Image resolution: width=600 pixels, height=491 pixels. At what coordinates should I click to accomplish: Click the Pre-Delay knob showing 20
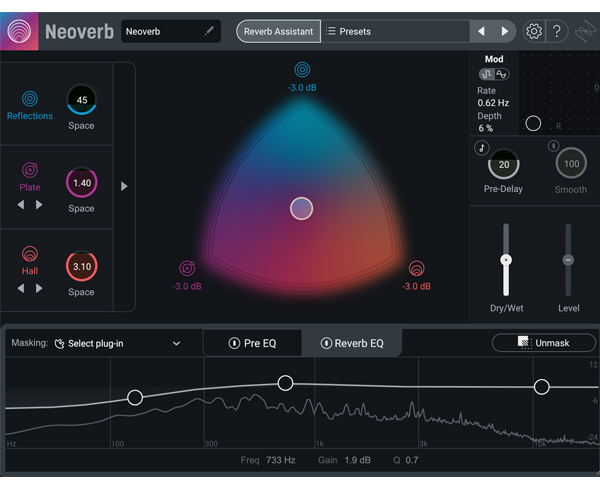coord(504,164)
